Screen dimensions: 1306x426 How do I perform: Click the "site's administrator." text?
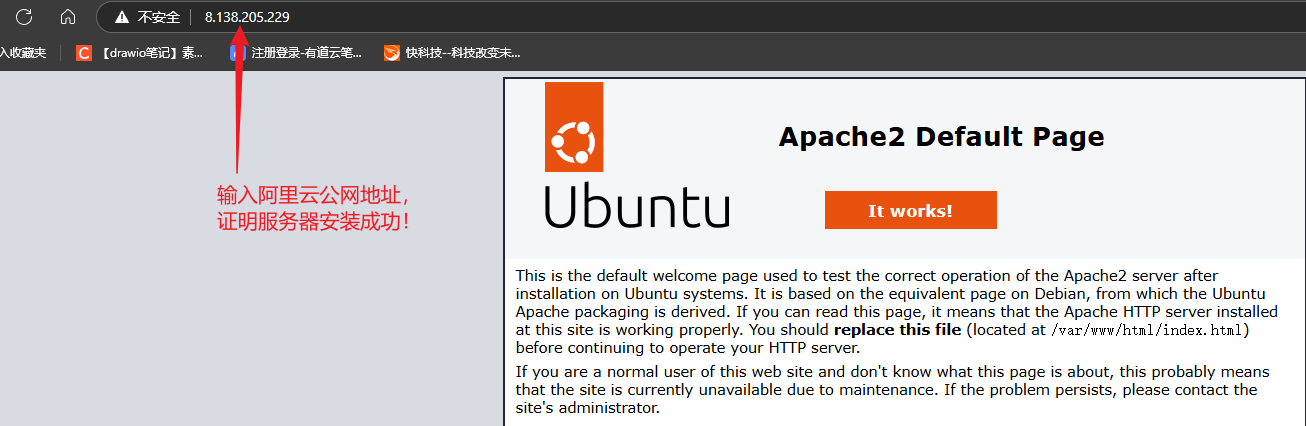[x=588, y=408]
